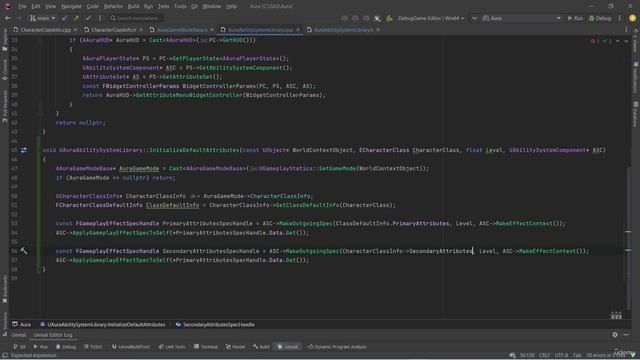Click the more actions dots beside Debug

[620, 18]
